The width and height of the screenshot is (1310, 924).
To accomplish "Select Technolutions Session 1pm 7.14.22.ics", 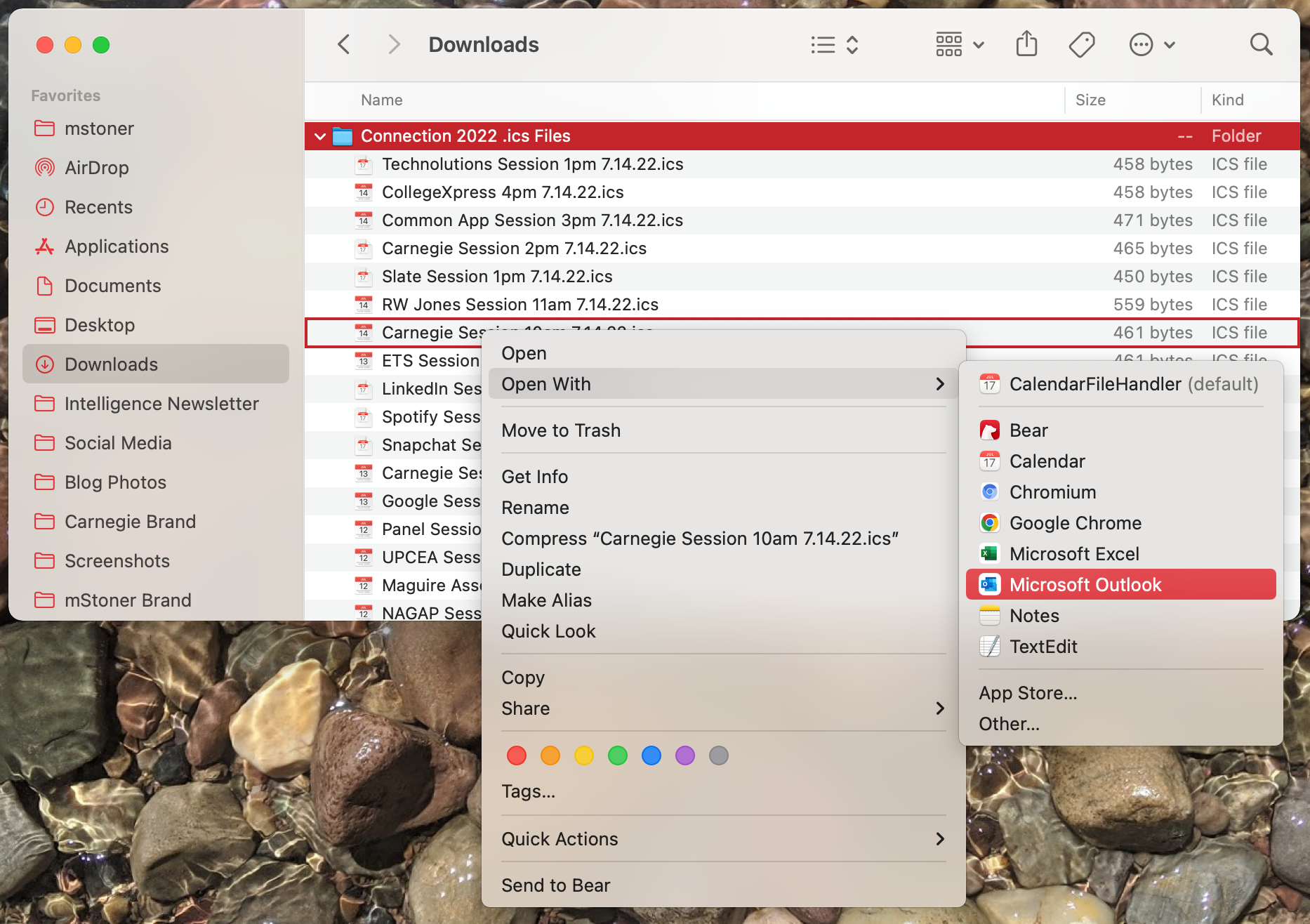I will tap(802, 164).
